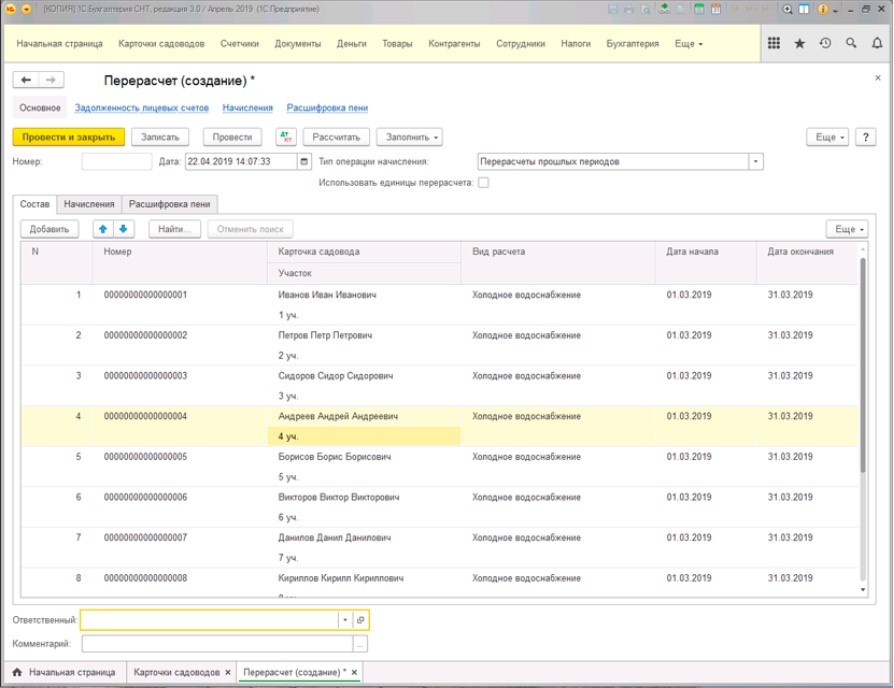This screenshot has height=688, width=894.
Task: Switch to "Расшифровка пени" tab
Action: (x=169, y=204)
